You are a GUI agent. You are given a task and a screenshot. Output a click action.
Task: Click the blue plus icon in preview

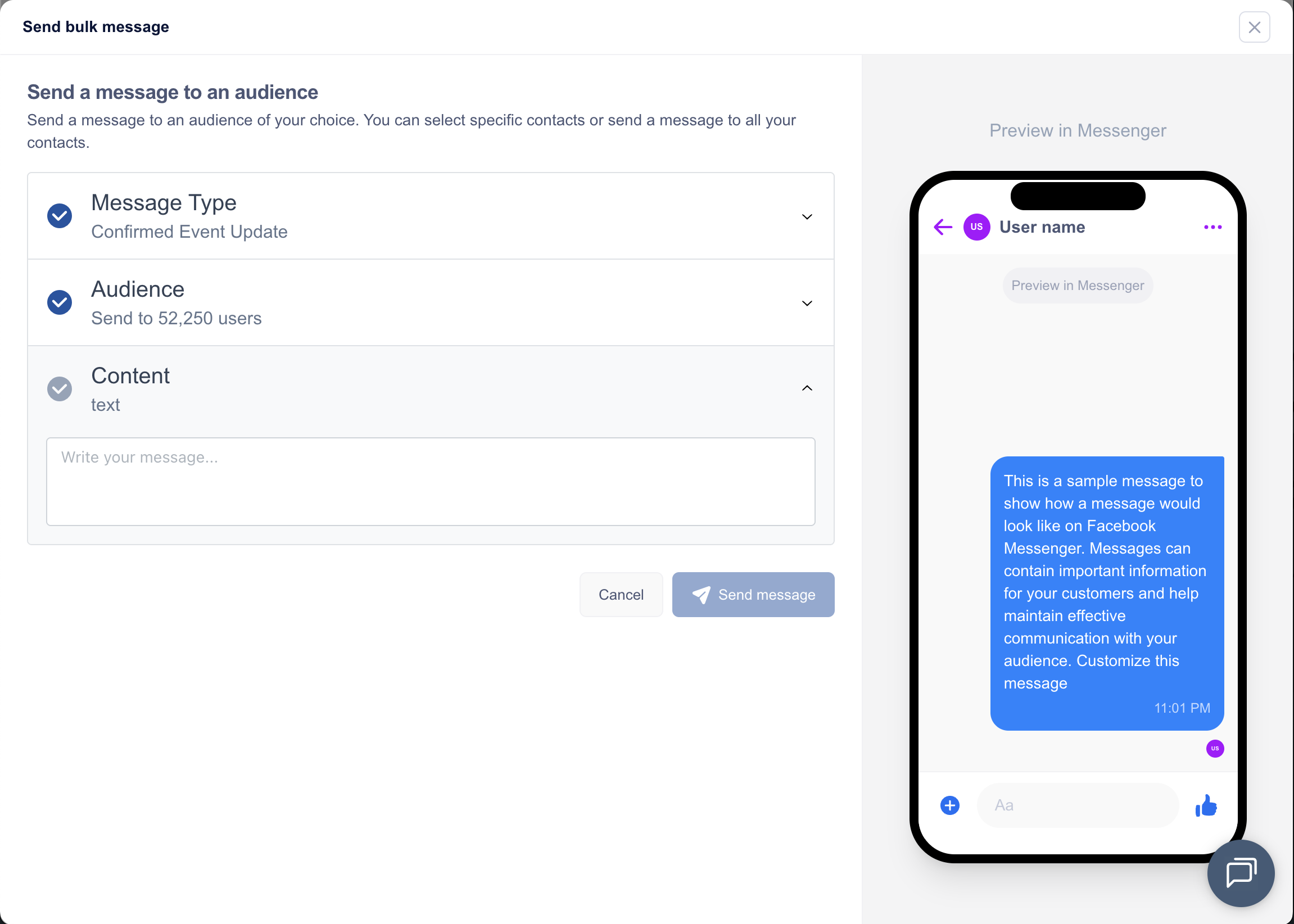coord(950,805)
